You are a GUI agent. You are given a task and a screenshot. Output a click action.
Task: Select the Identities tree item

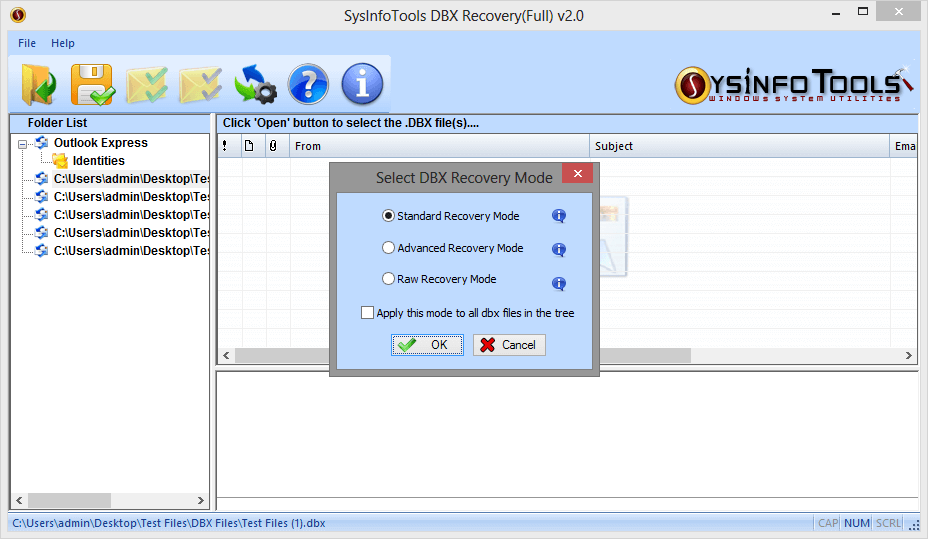click(x=98, y=161)
